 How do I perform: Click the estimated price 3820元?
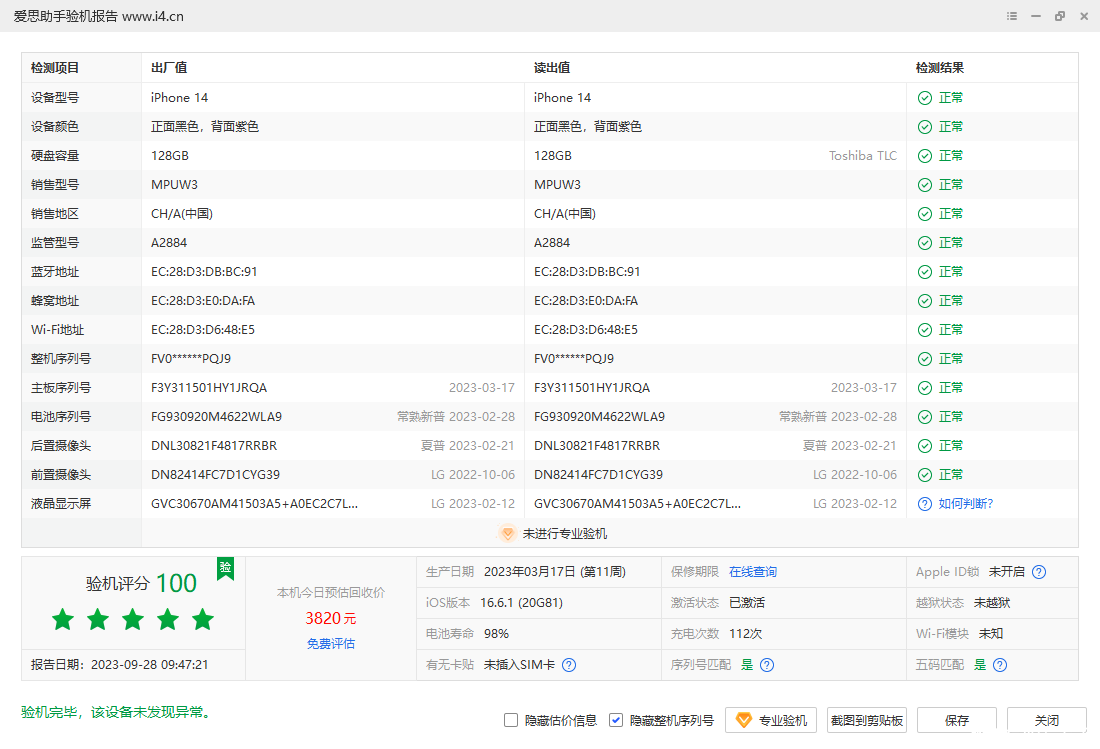(330, 619)
